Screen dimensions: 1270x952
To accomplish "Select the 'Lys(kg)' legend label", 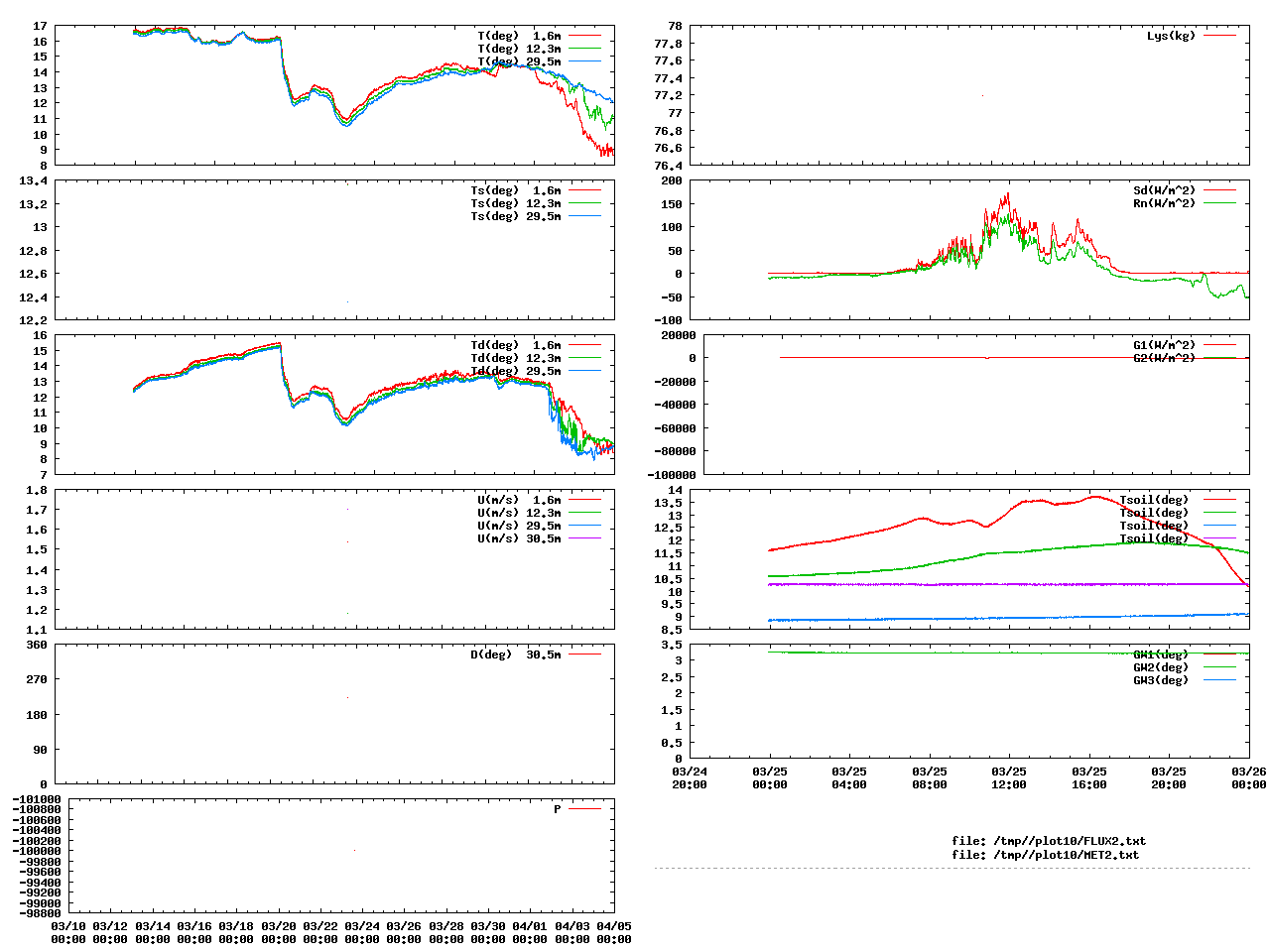I will tap(1171, 36).
